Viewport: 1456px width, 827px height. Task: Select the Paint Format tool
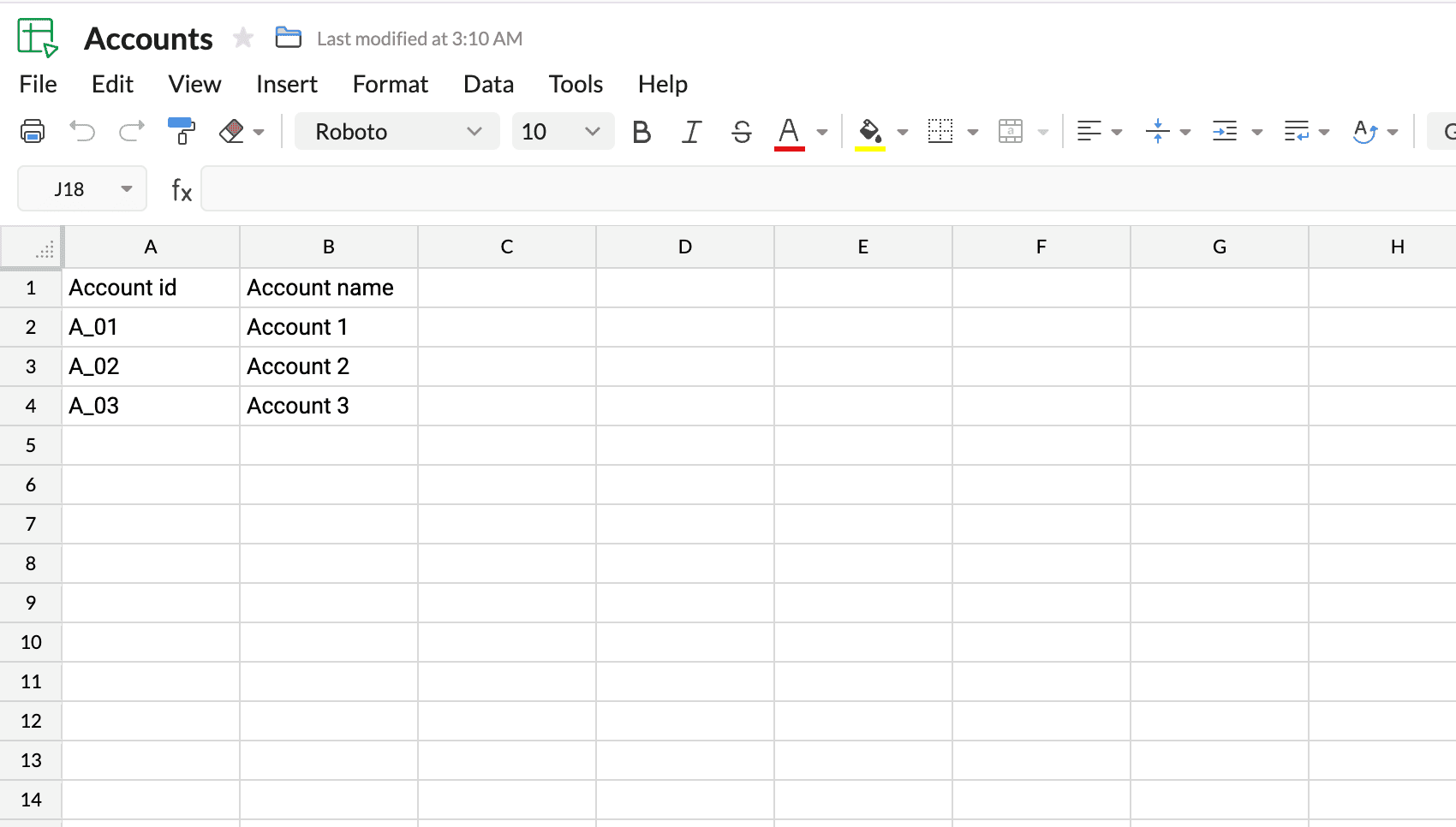coord(182,132)
